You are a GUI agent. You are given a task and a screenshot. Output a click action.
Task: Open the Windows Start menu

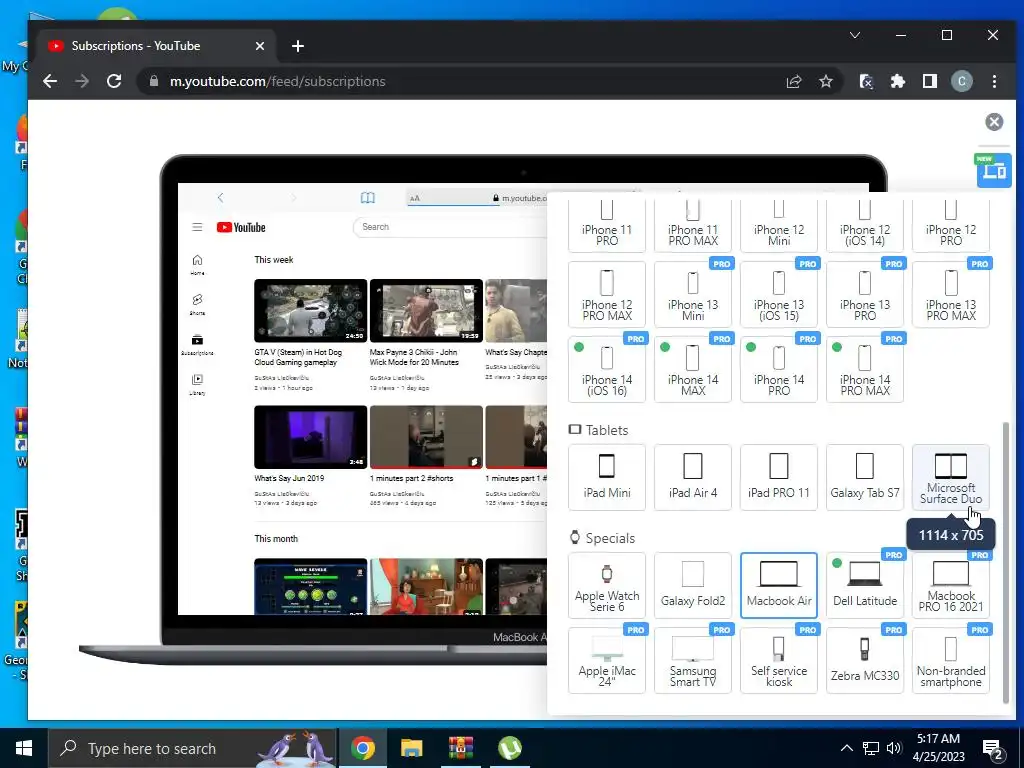(x=24, y=748)
